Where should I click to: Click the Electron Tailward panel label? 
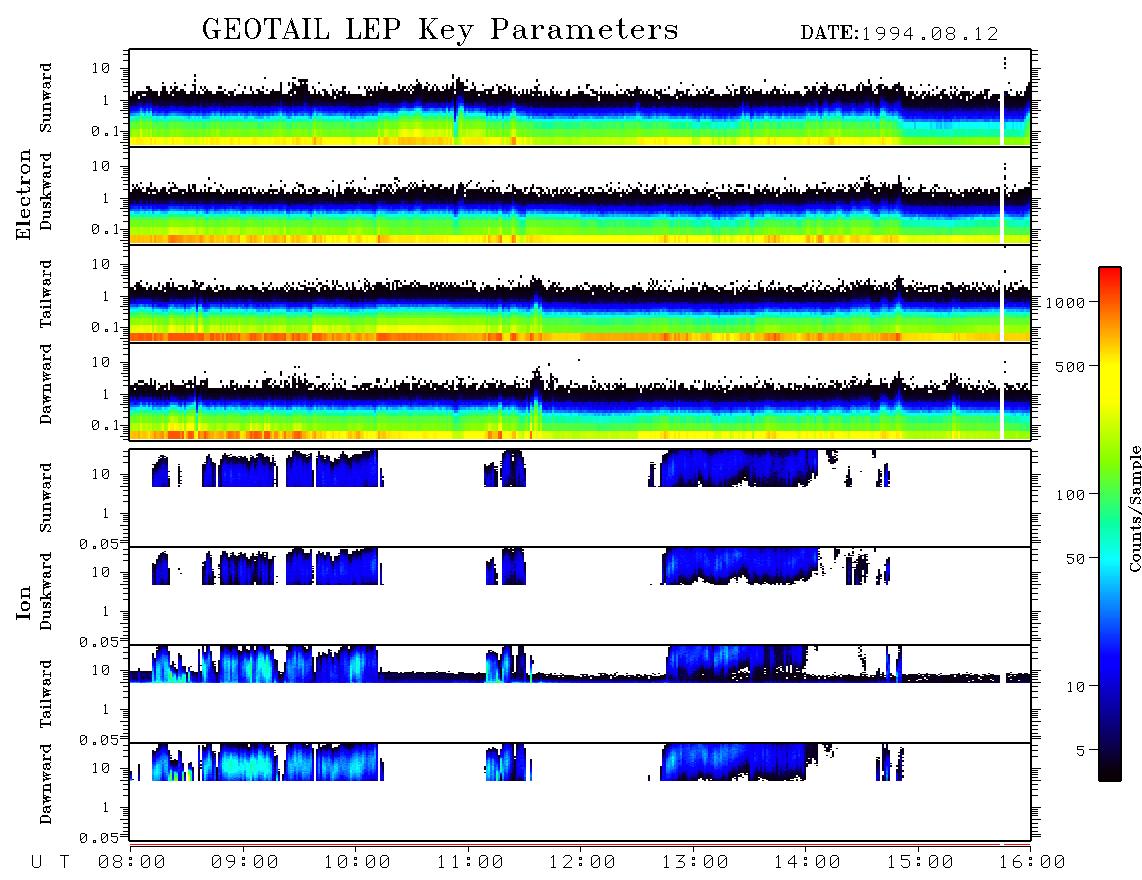(45, 294)
